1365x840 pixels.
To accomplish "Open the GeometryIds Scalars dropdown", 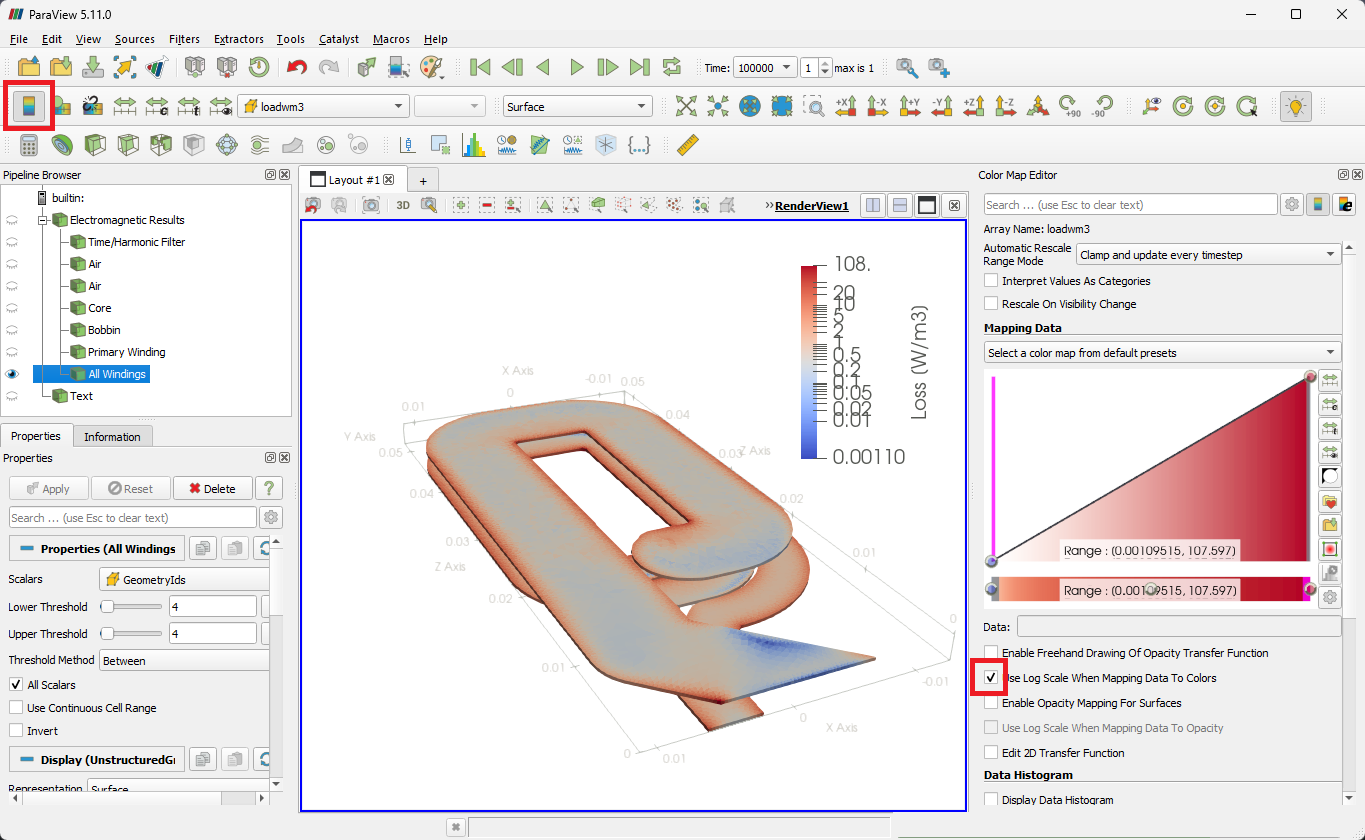I will (x=184, y=579).
